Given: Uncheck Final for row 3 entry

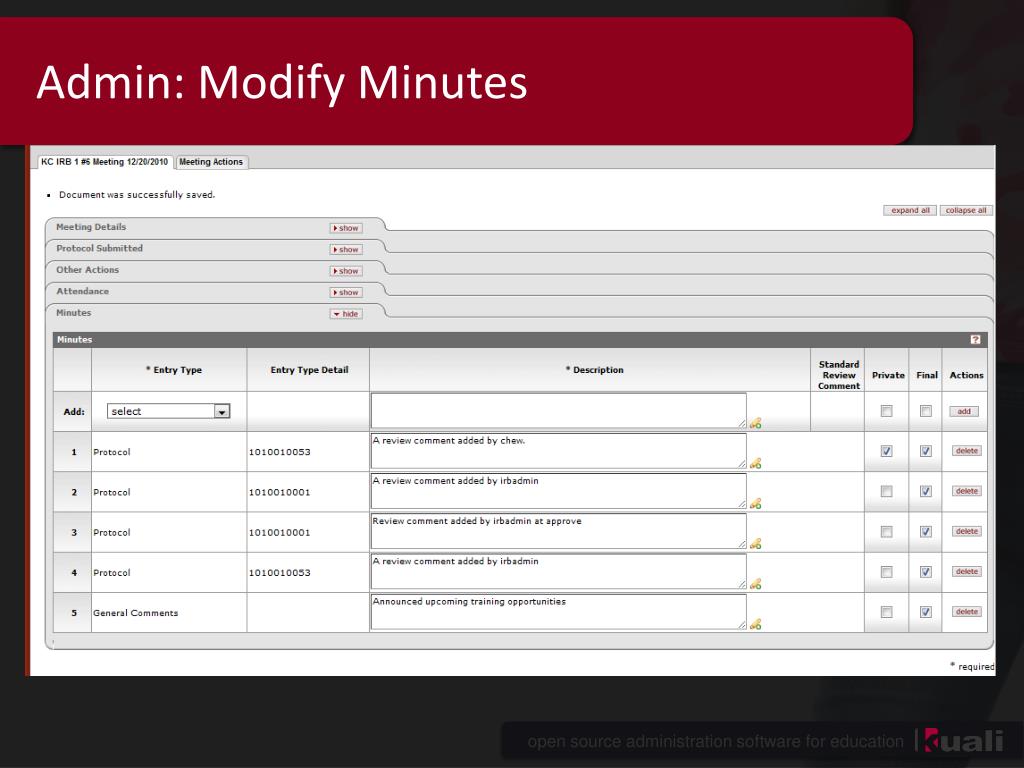Looking at the screenshot, I should [925, 532].
